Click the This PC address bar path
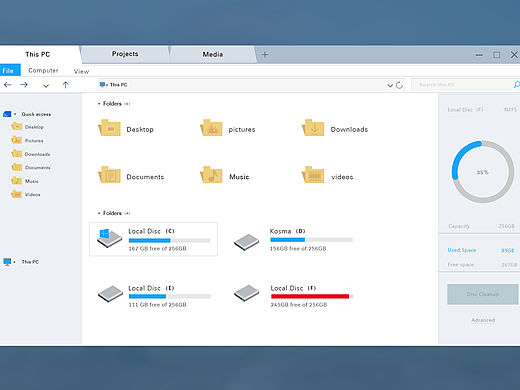 point(119,85)
